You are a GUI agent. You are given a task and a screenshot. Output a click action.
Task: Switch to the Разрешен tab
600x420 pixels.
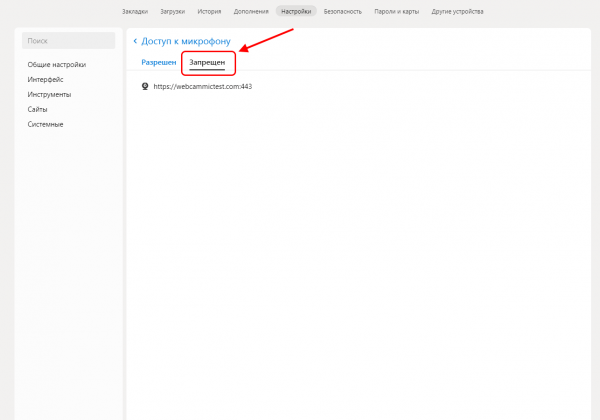159,62
